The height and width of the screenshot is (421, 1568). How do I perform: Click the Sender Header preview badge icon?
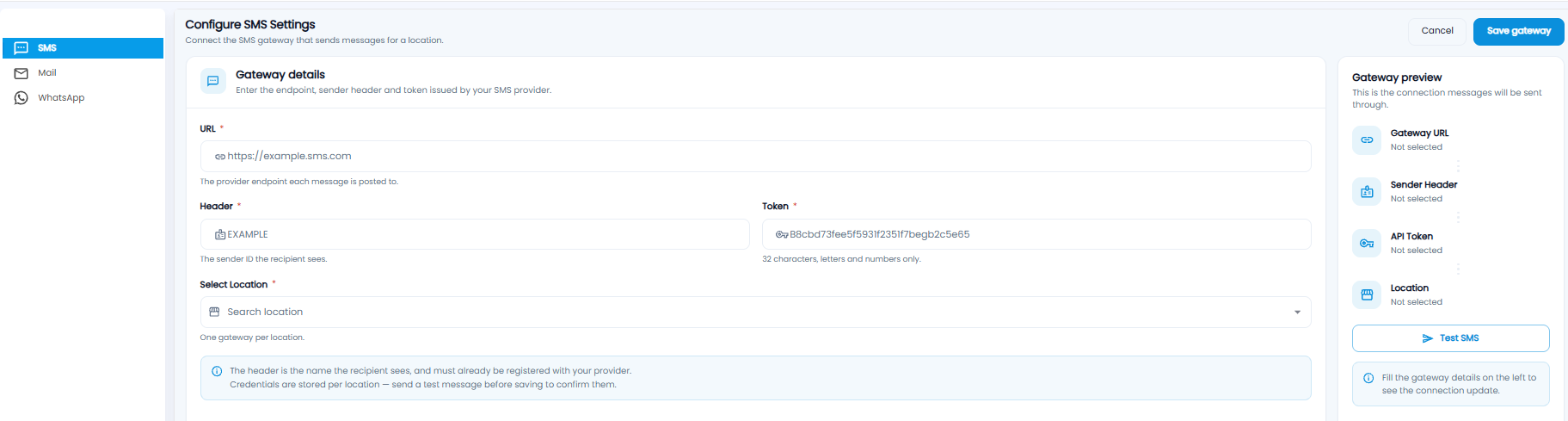[x=1367, y=192]
